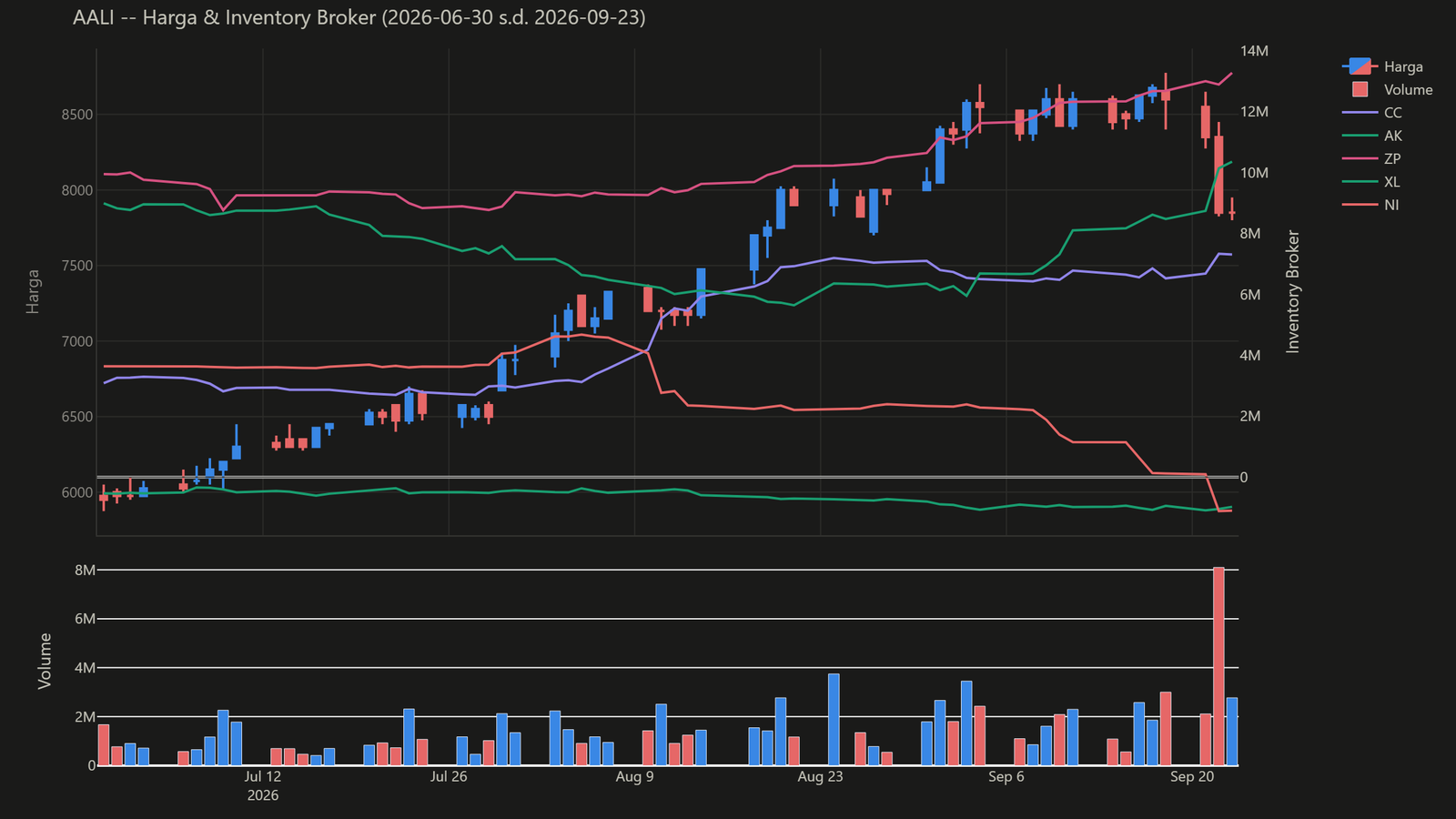Click the 2026 year label under x-axis
This screenshot has height=819, width=1456.
coord(263,795)
